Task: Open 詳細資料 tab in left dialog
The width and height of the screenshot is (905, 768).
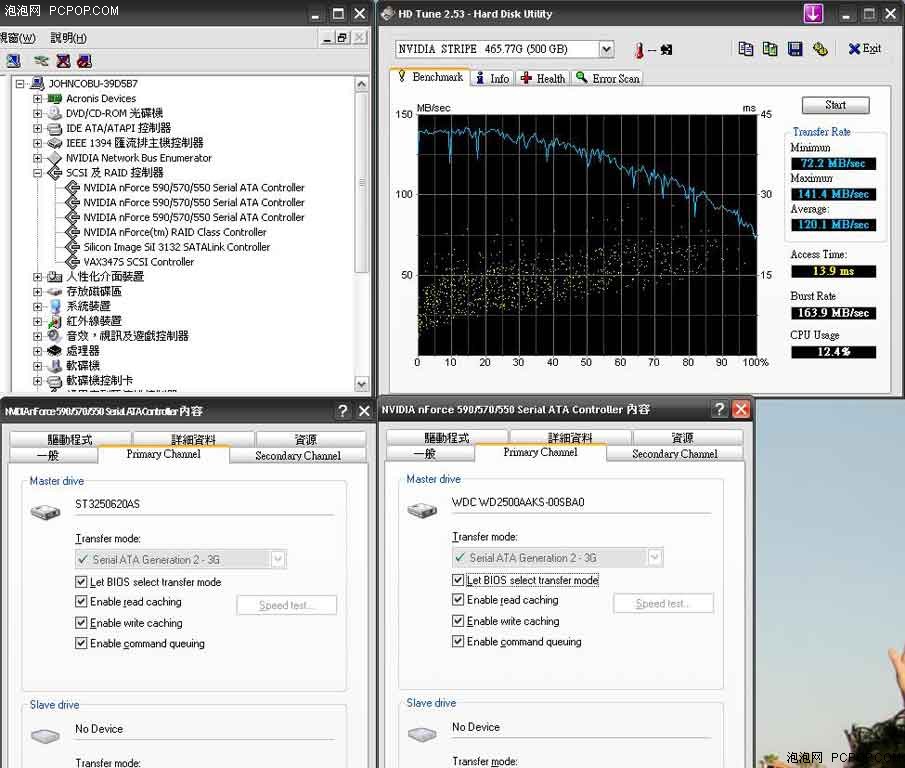Action: tap(193, 439)
